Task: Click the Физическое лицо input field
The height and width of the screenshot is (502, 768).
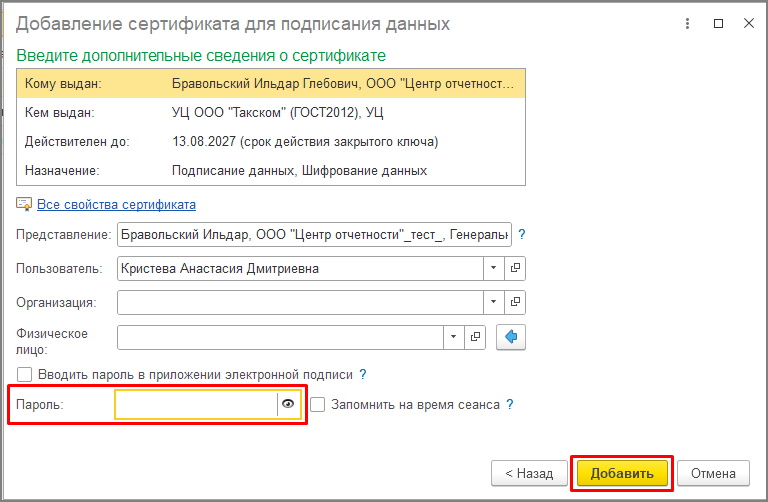Action: [x=280, y=337]
